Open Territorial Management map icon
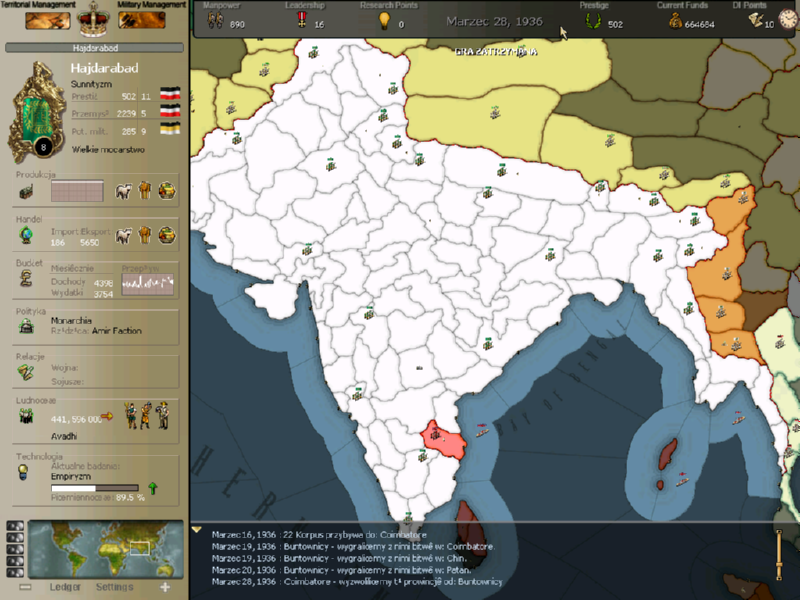 tap(47, 21)
